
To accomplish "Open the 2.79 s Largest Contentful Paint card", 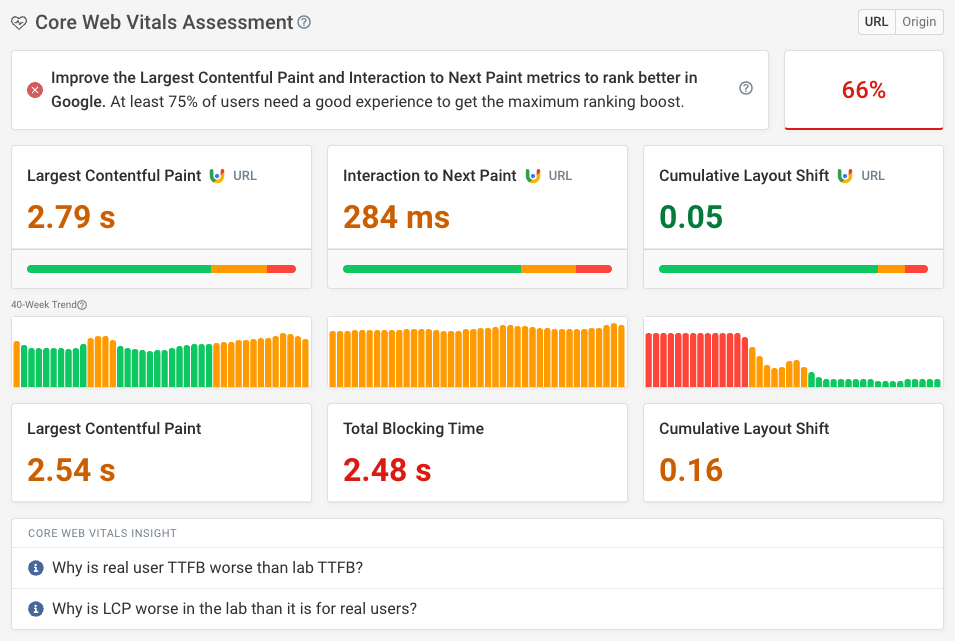I will click(161, 216).
